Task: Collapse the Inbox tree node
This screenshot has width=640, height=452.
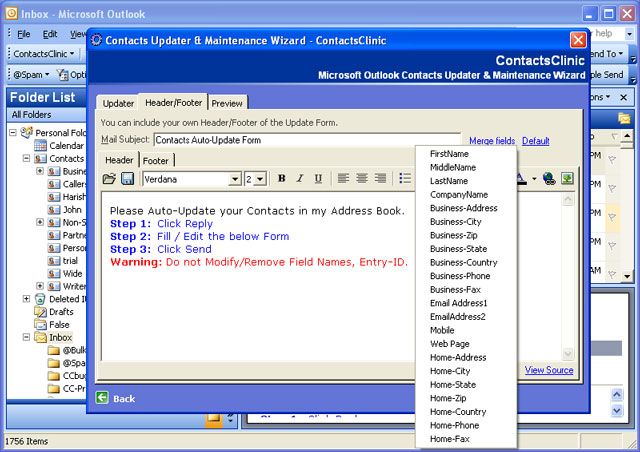Action: [x=27, y=337]
